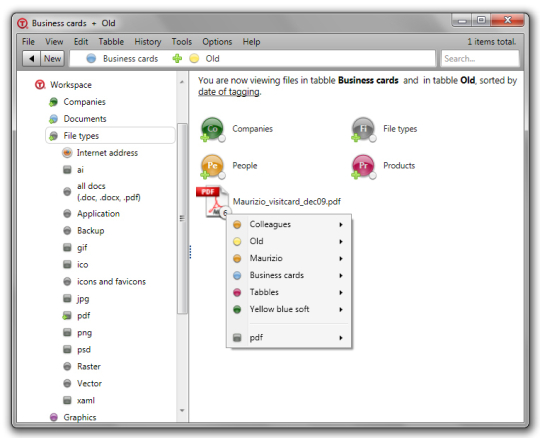540x438 pixels.
Task: Choose Old entry in context menu
Action: [289, 241]
